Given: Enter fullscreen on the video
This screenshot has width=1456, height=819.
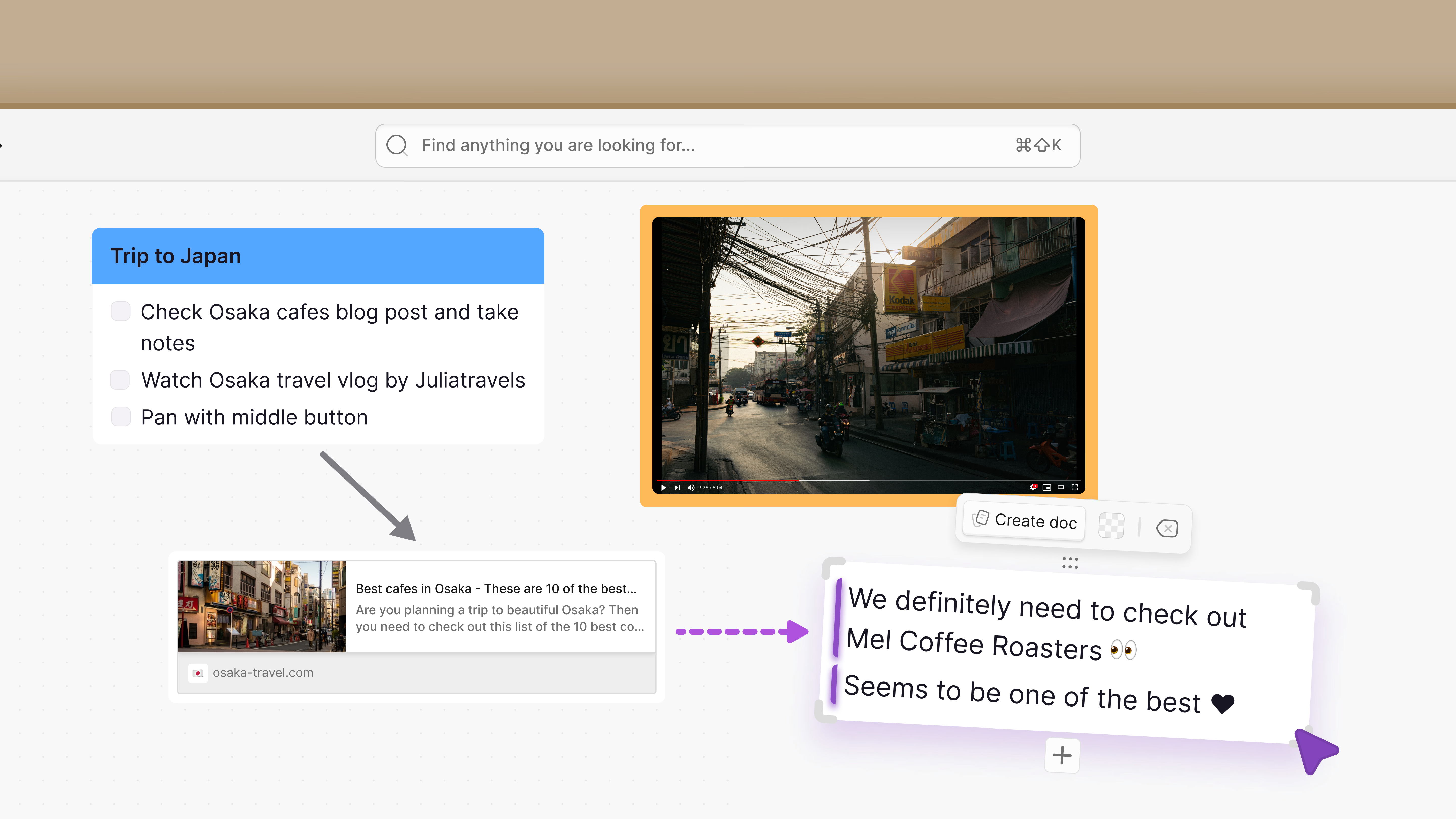Looking at the screenshot, I should coord(1075,487).
